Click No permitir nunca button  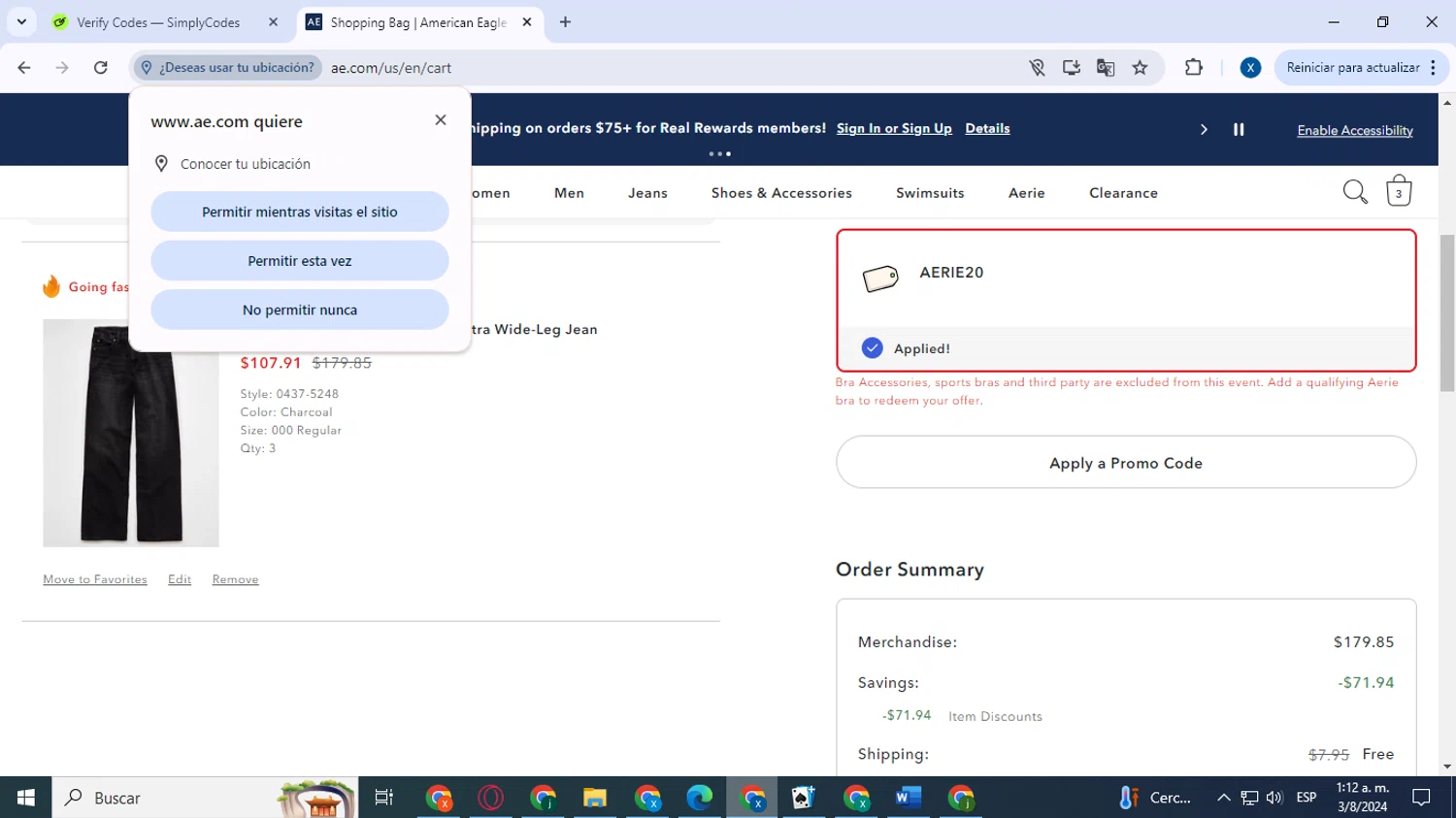click(300, 310)
